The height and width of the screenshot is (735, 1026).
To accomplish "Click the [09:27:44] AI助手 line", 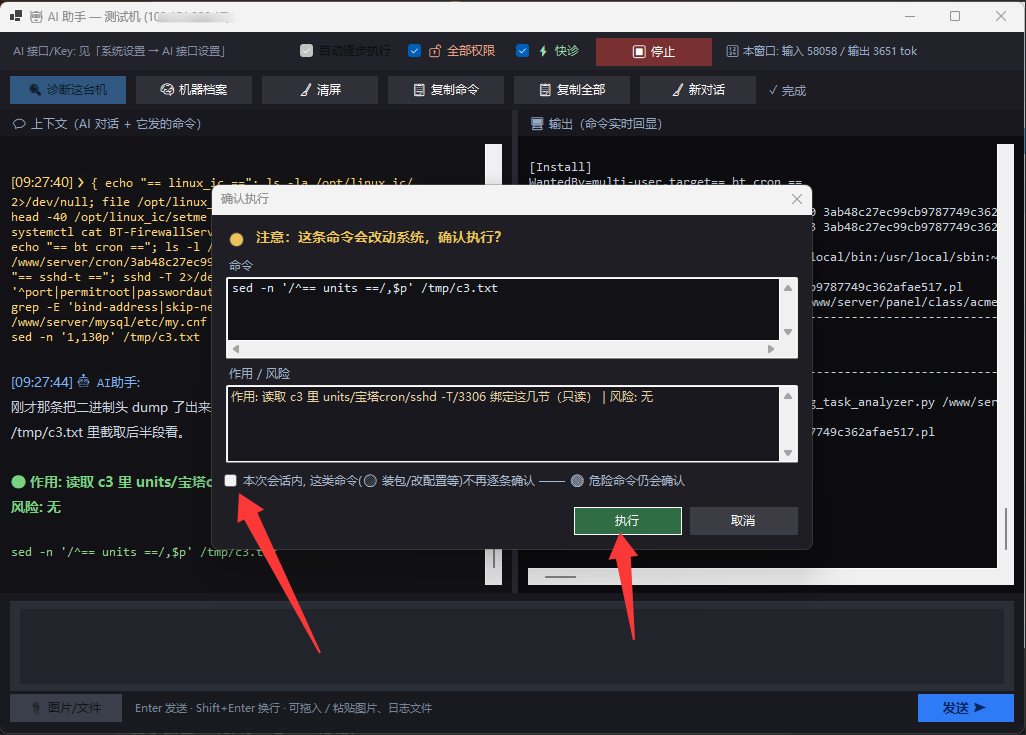I will 76,382.
